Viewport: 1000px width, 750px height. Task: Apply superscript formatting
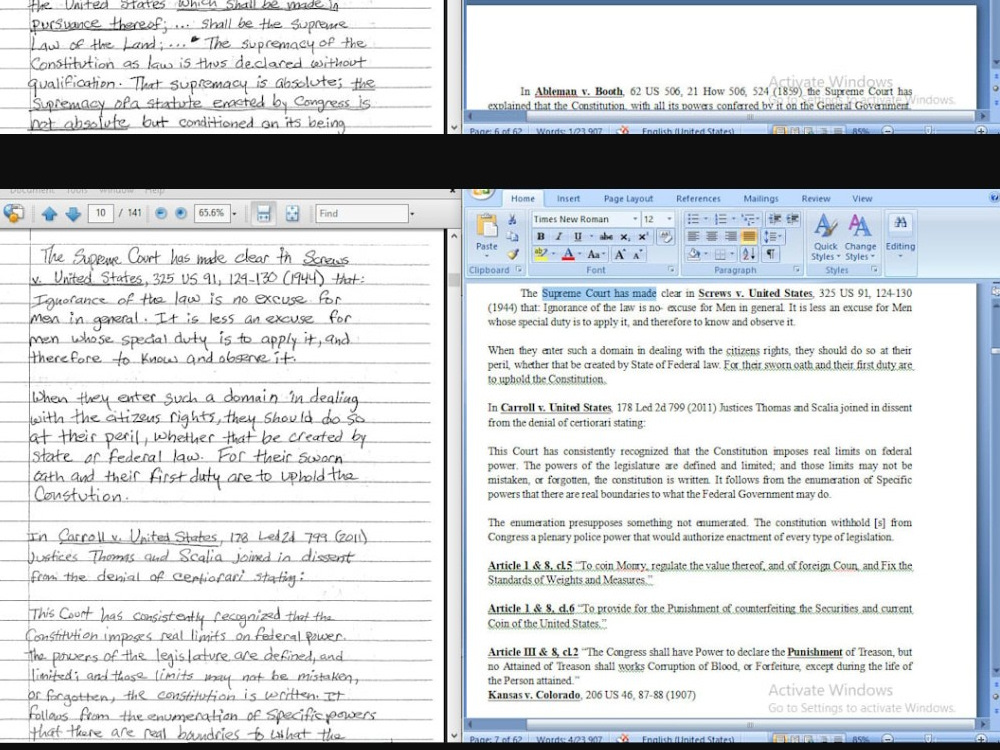pos(643,237)
